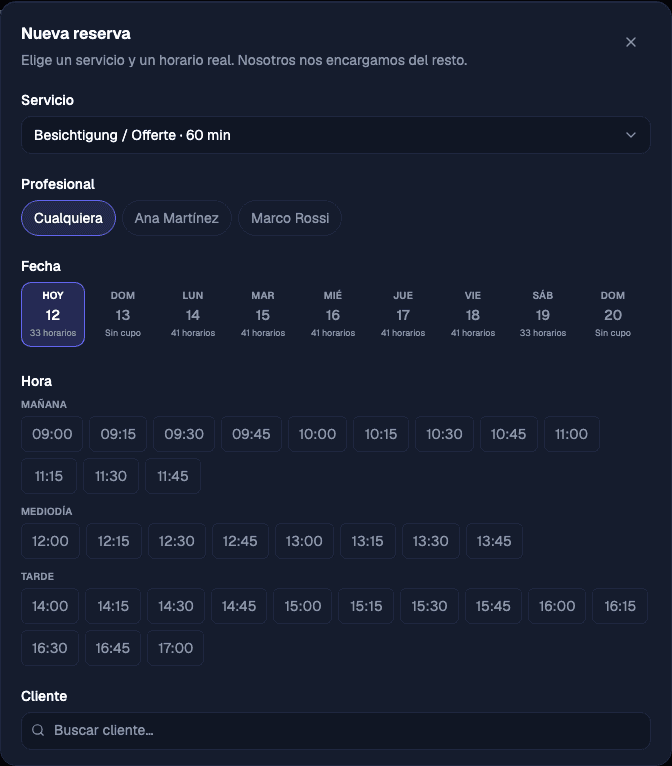672x766 pixels.
Task: Pick the 10:00 time slot
Action: [x=317, y=434]
